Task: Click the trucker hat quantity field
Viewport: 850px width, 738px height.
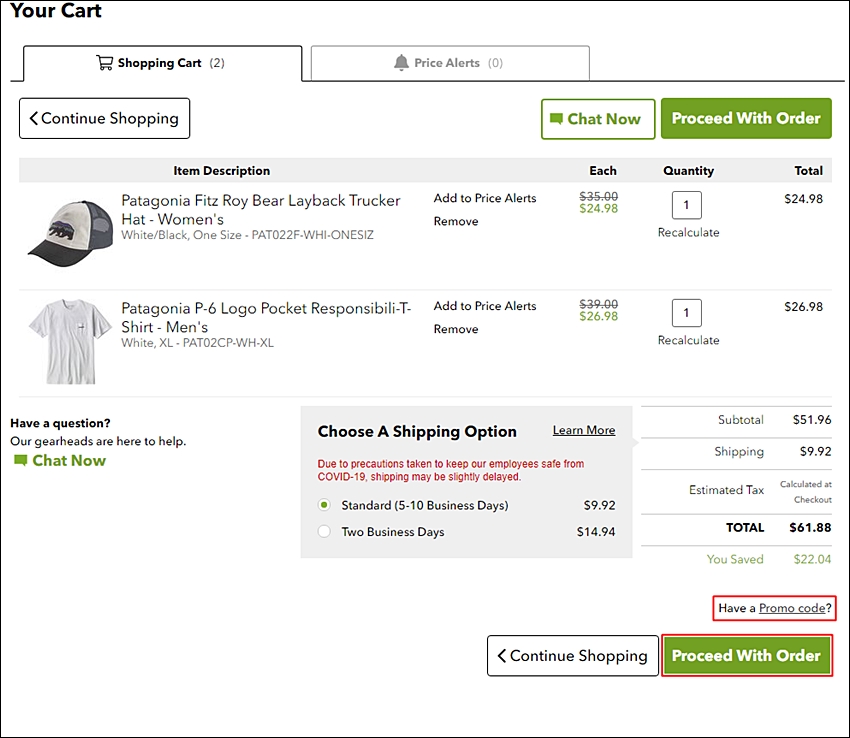Action: coord(687,205)
